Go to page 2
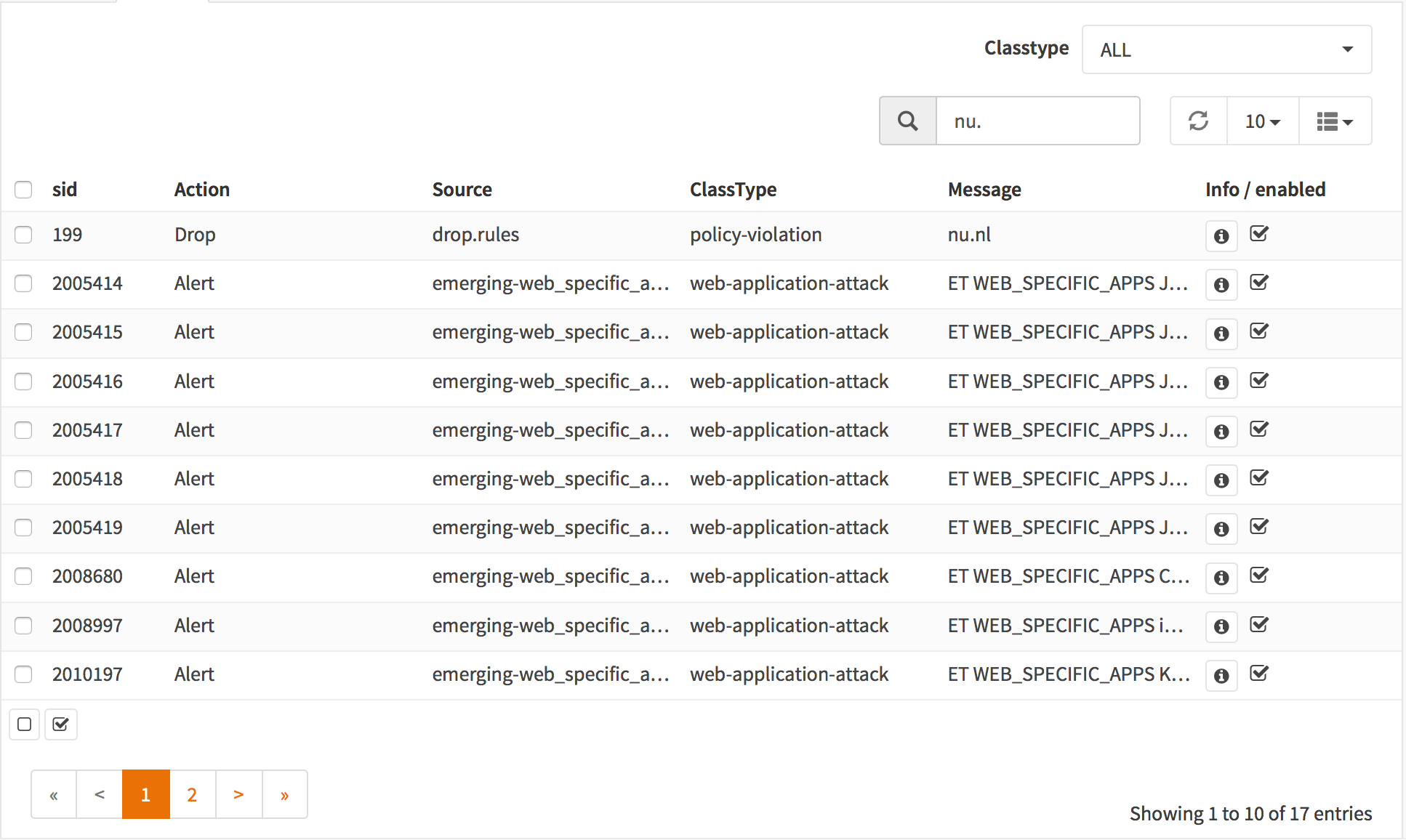This screenshot has width=1406, height=840. 192,794
